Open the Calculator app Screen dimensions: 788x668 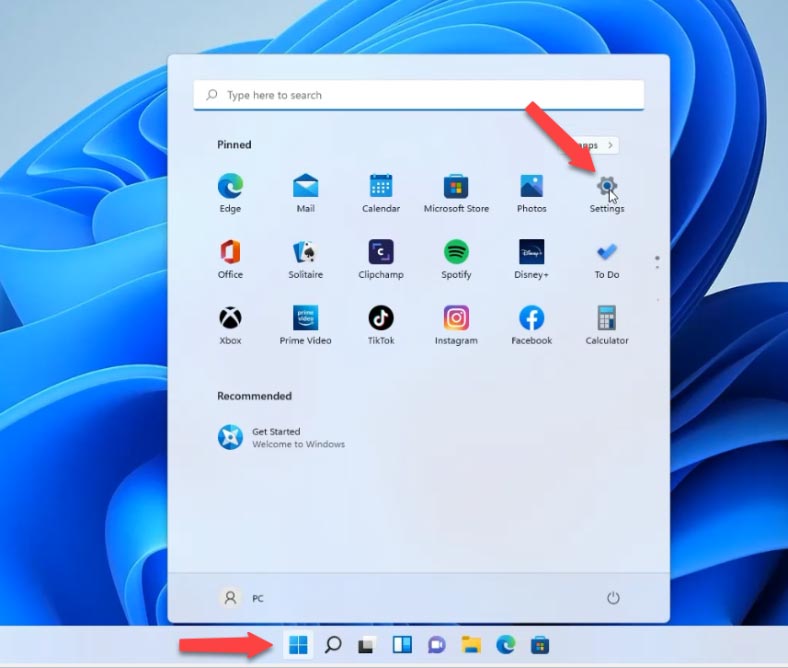(607, 325)
